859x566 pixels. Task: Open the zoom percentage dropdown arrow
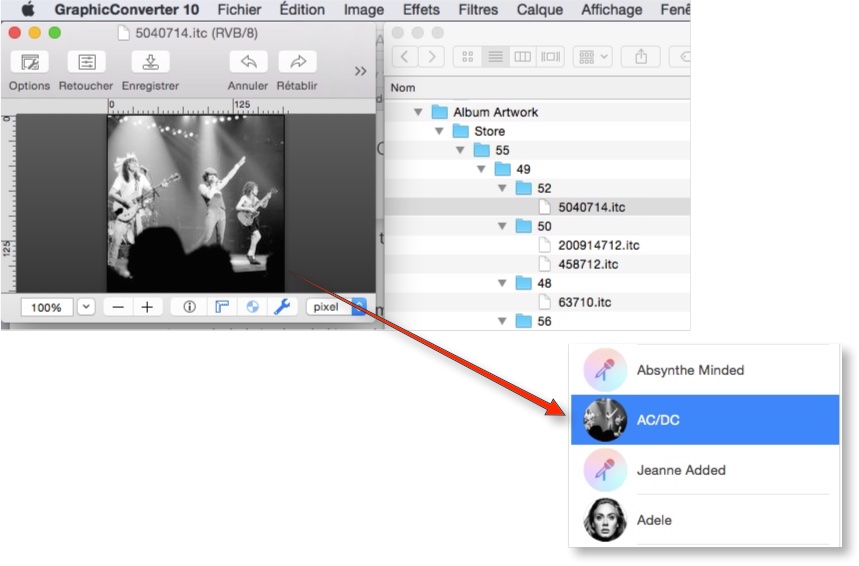pos(86,307)
